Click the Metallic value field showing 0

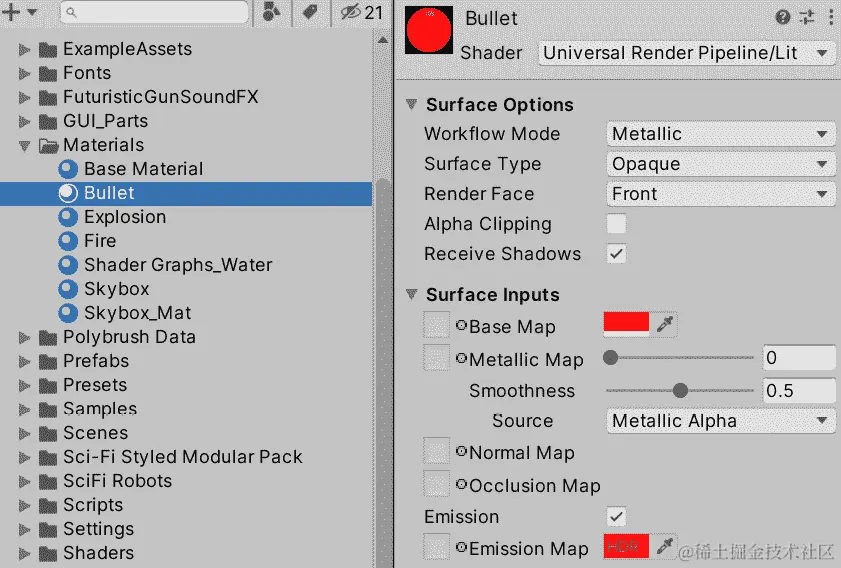pyautogui.click(x=799, y=358)
